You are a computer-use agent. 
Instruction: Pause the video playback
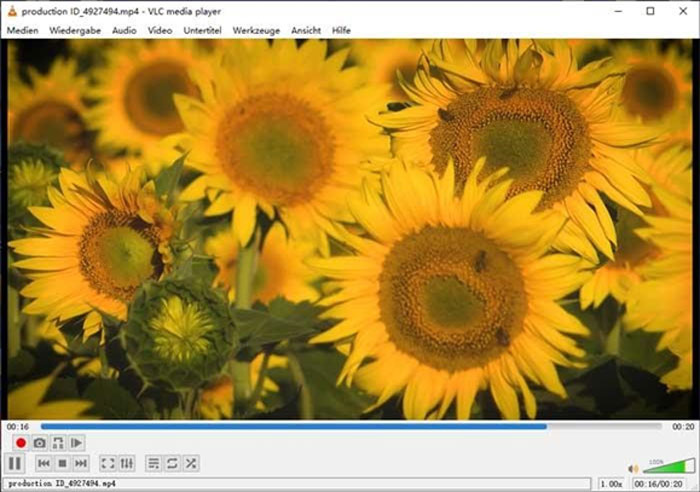(15, 463)
